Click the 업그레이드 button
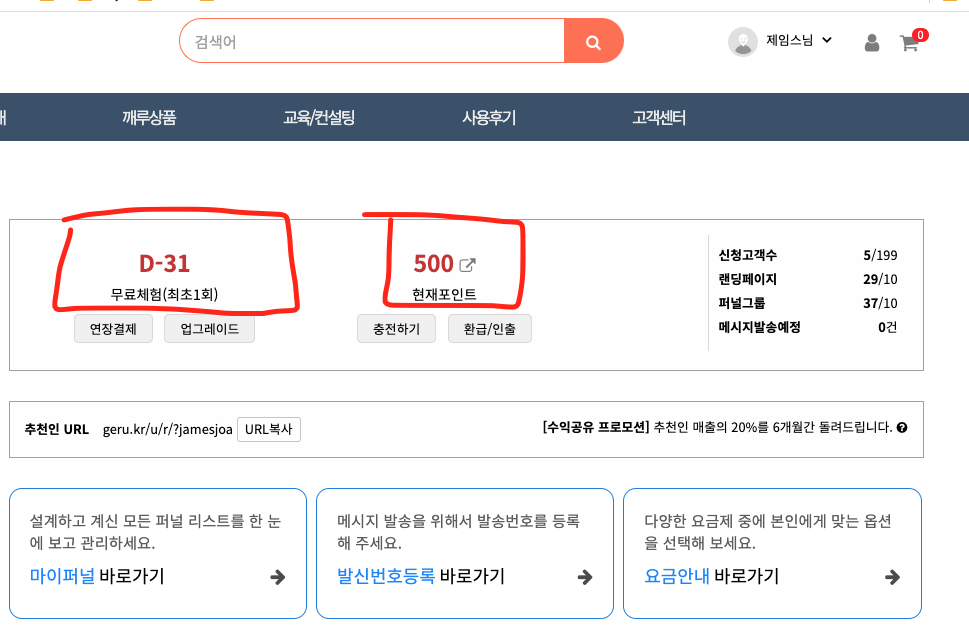 [209, 329]
